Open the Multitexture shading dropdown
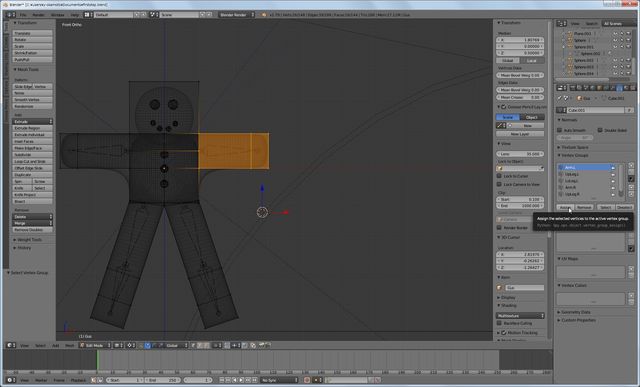Image resolution: width=640 pixels, height=387 pixels. tap(520, 316)
